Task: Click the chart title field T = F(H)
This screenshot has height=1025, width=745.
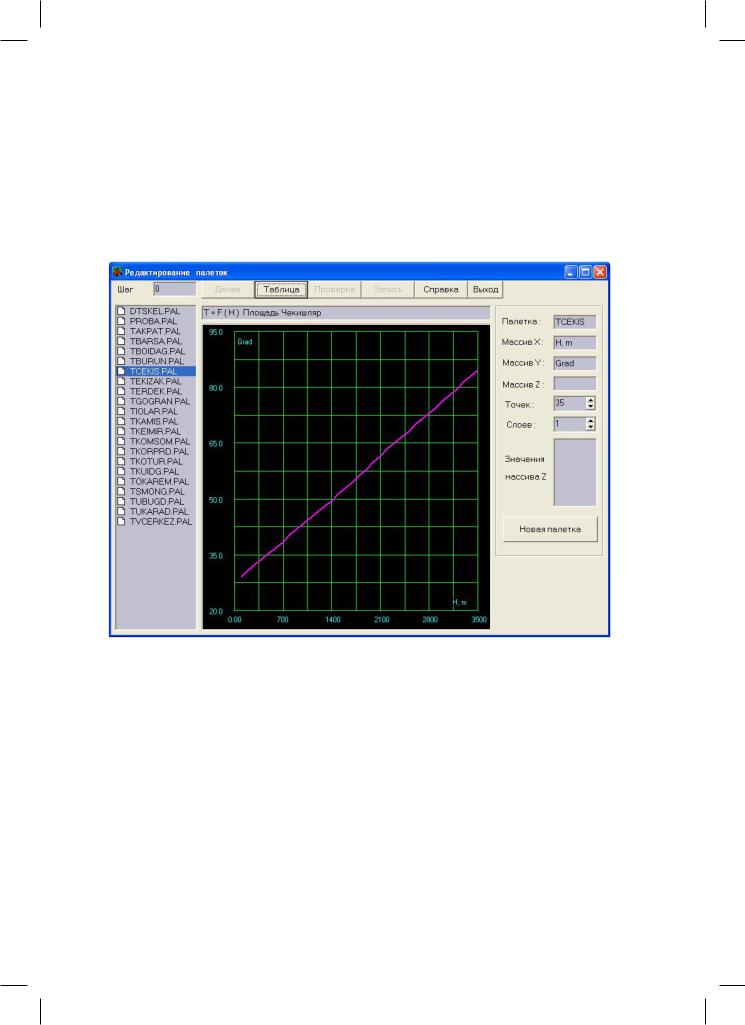Action: coord(346,312)
